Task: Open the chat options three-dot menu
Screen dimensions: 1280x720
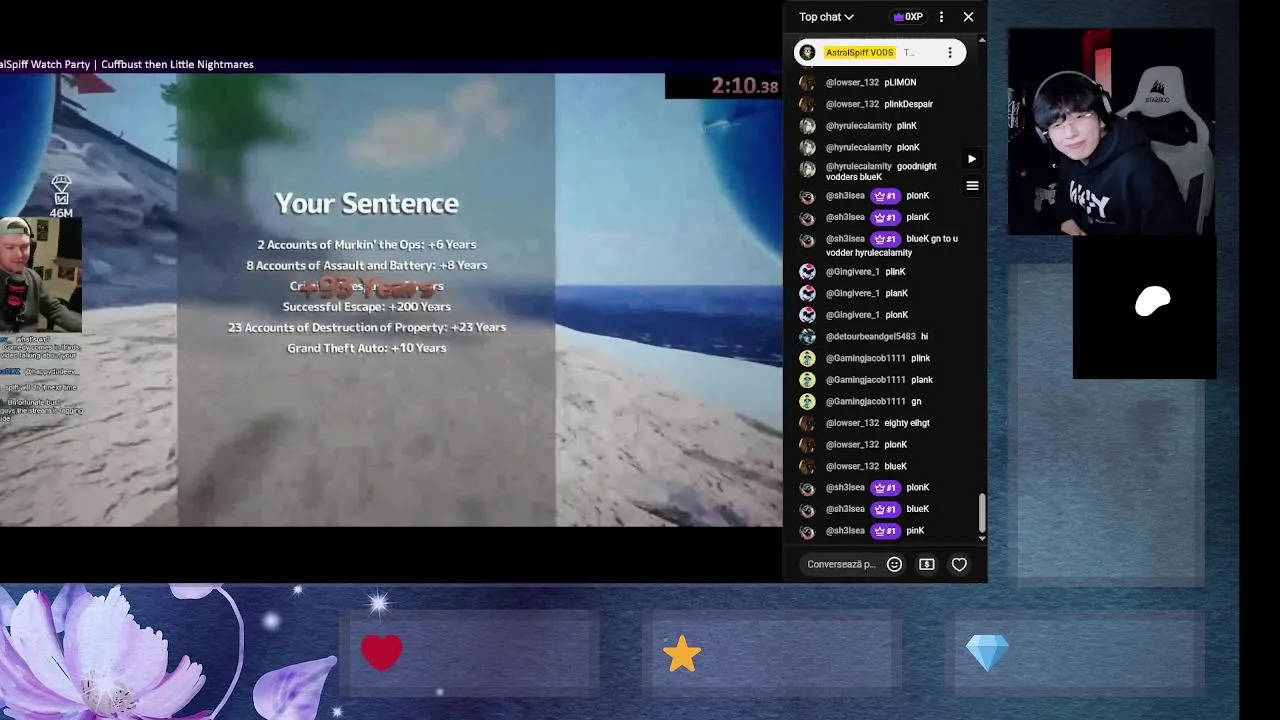Action: coord(941,17)
